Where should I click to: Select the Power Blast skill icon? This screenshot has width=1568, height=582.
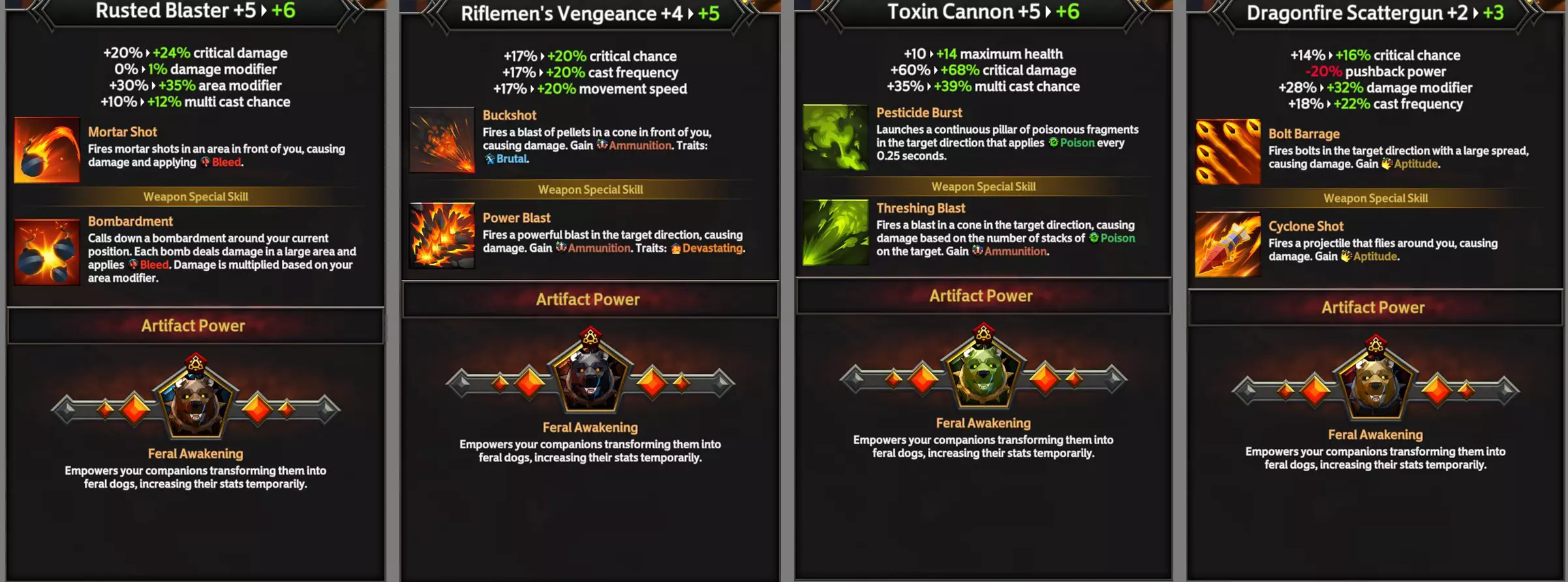442,236
